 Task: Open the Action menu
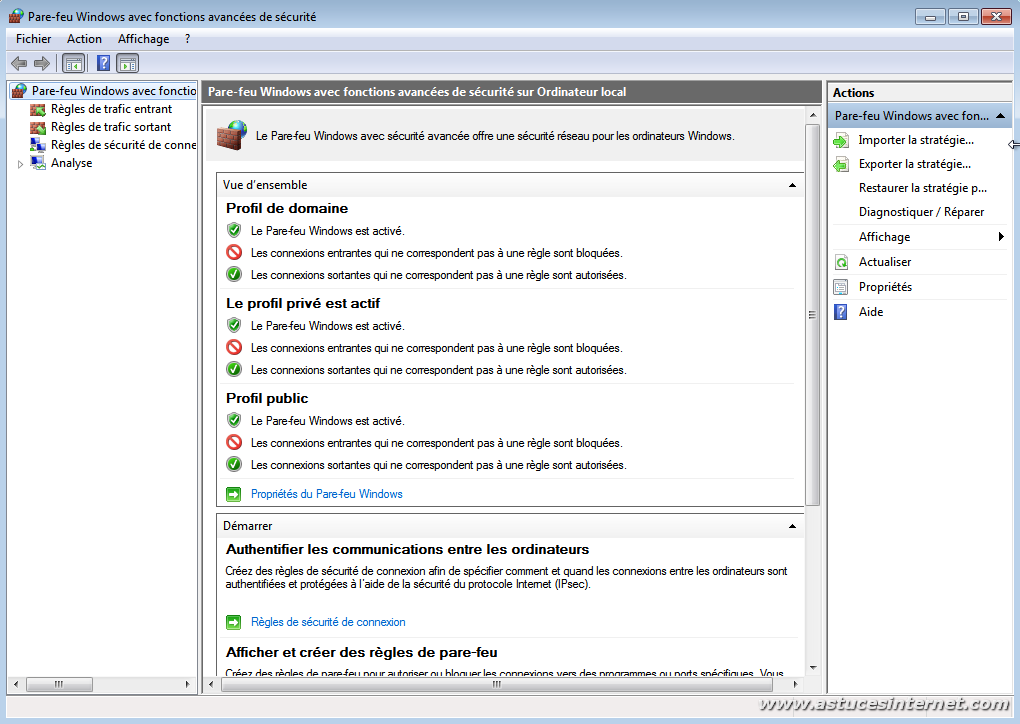pyautogui.click(x=84, y=39)
